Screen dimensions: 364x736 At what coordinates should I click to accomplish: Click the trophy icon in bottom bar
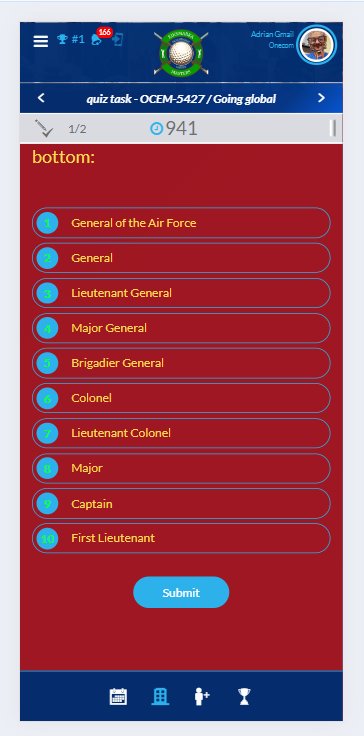coord(244,696)
